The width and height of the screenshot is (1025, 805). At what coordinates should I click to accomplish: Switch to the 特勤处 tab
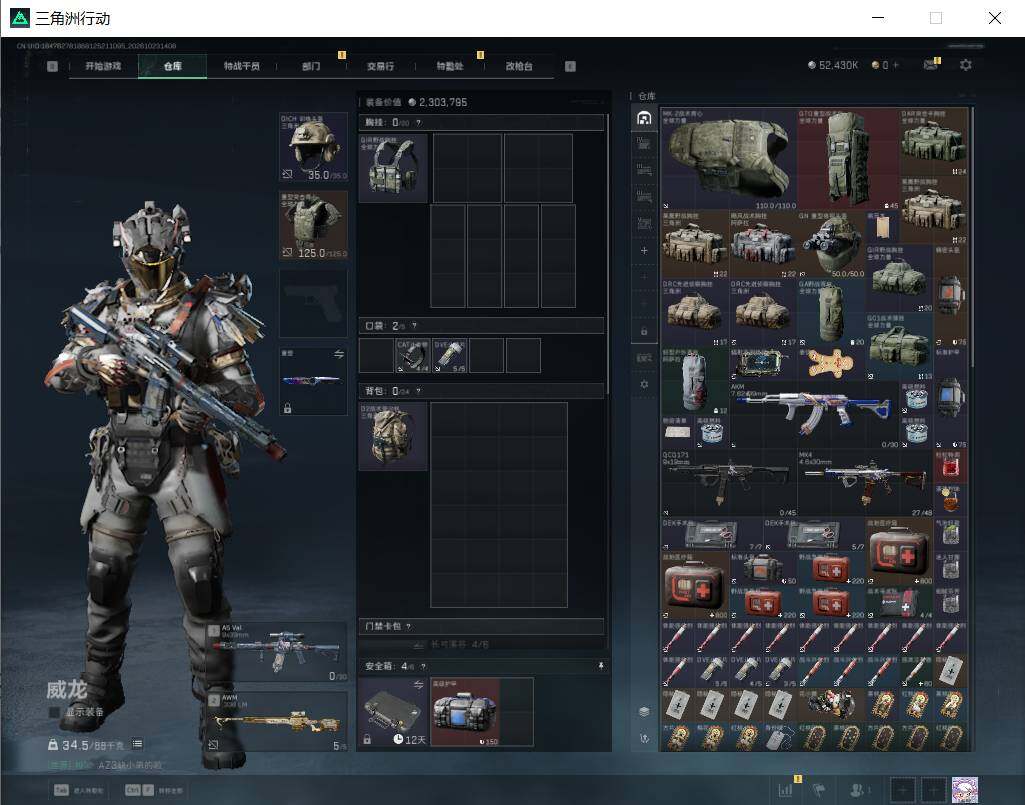click(x=450, y=66)
